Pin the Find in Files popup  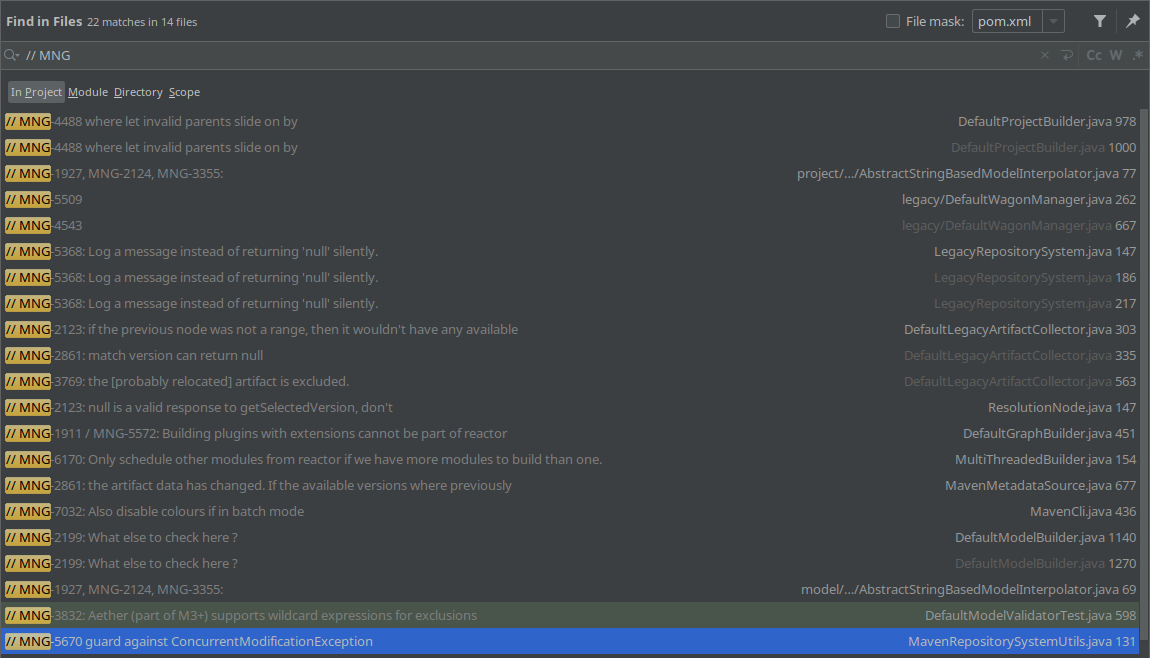[x=1133, y=20]
